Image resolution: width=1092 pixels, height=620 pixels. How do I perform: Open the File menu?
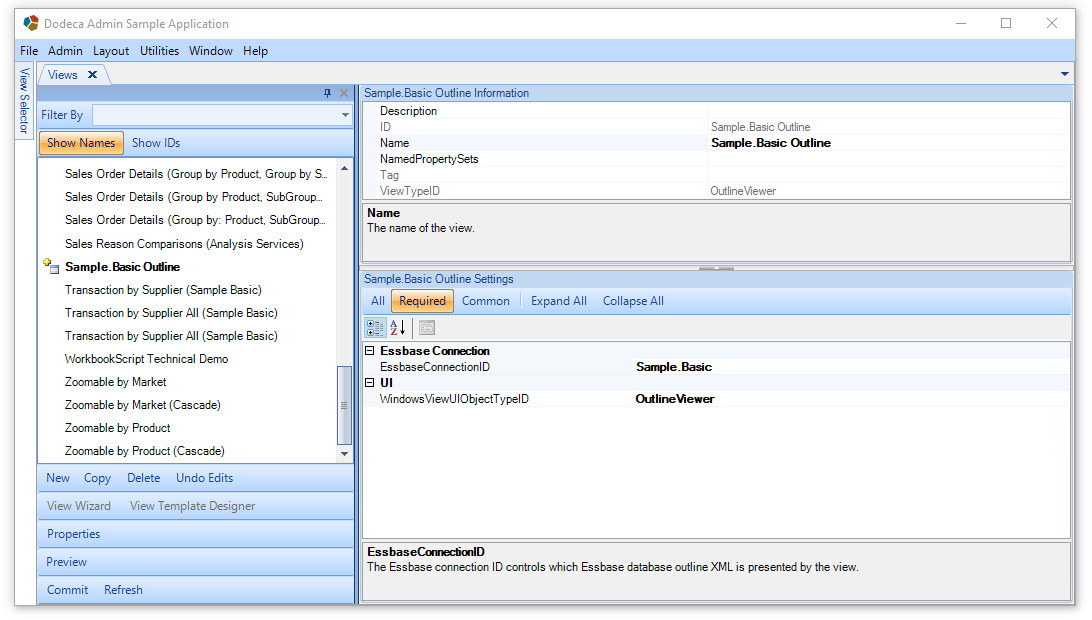29,51
